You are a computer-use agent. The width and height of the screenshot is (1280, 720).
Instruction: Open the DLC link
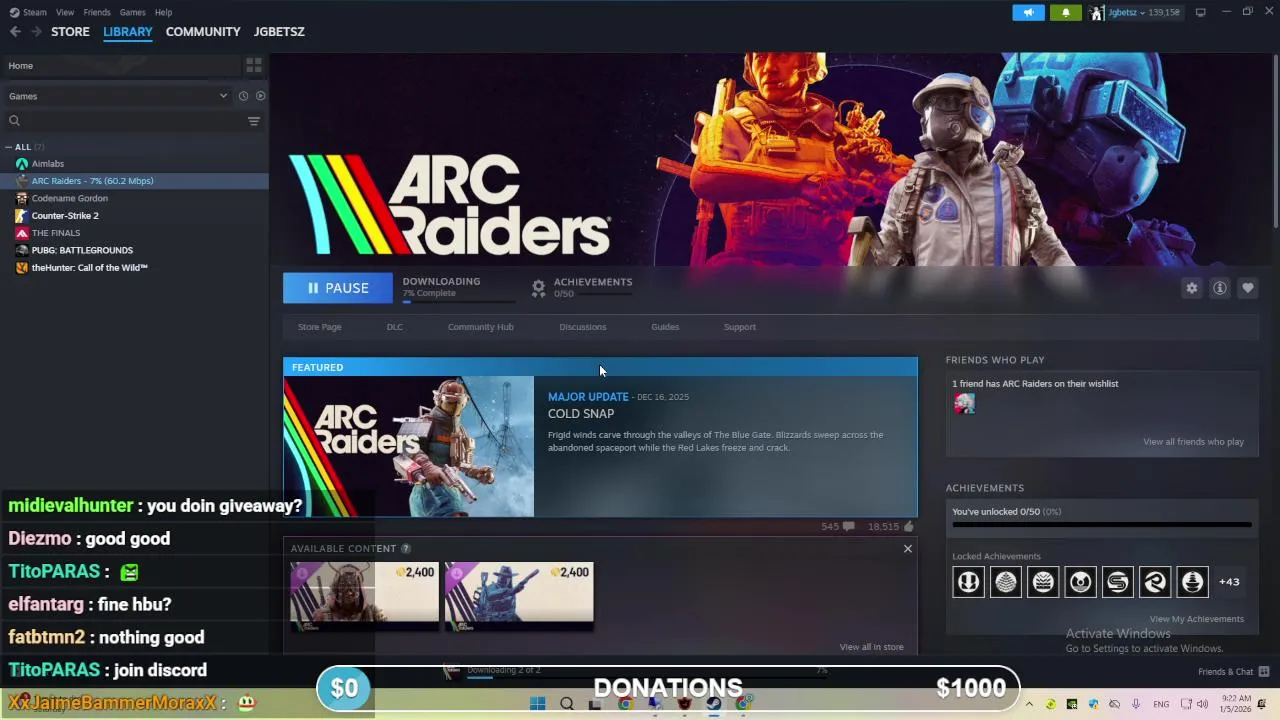[x=395, y=327]
